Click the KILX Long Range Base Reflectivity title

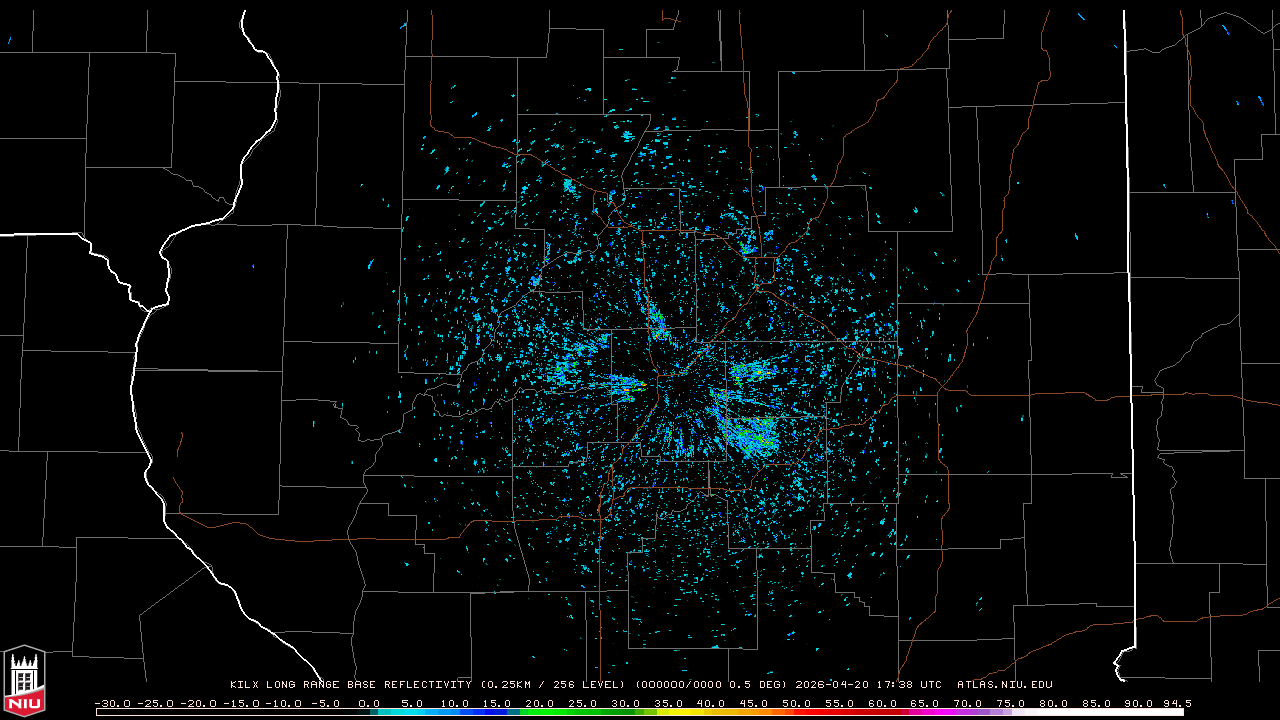pyautogui.click(x=350, y=685)
